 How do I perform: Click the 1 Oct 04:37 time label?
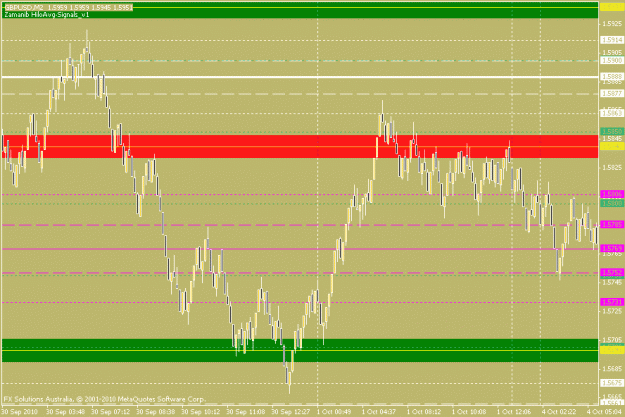point(379,411)
